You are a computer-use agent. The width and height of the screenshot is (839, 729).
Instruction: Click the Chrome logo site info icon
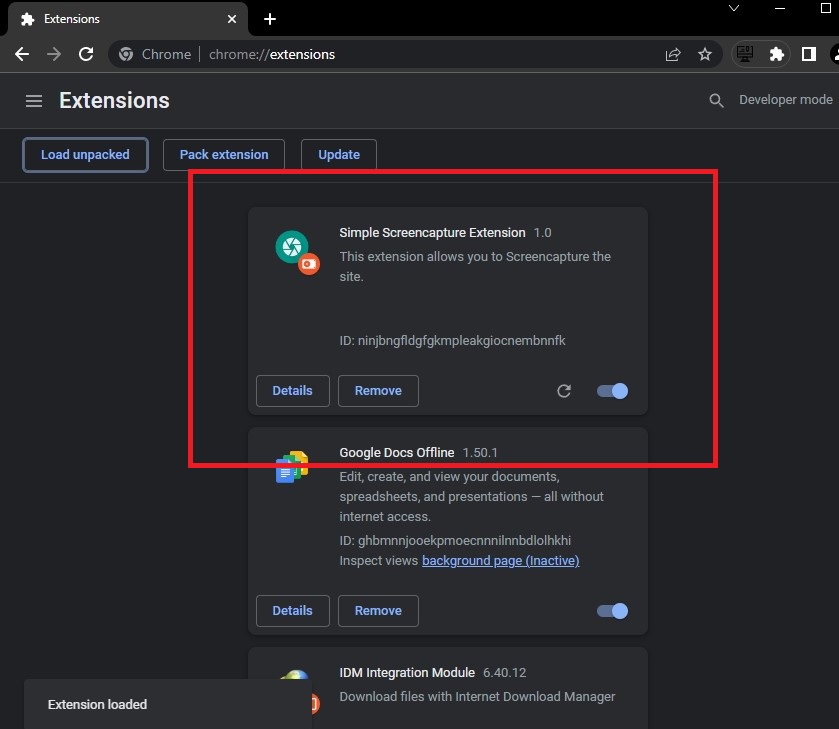126,54
